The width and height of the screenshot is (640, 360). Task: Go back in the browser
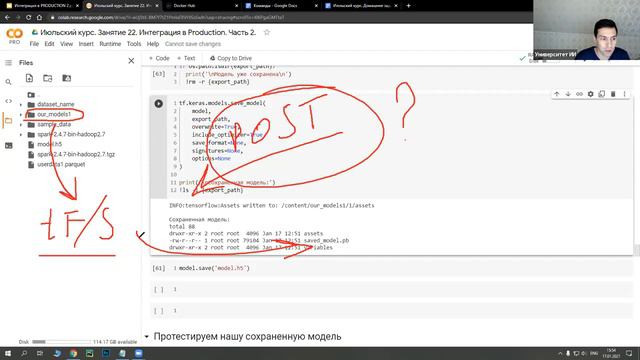[x=7, y=18]
